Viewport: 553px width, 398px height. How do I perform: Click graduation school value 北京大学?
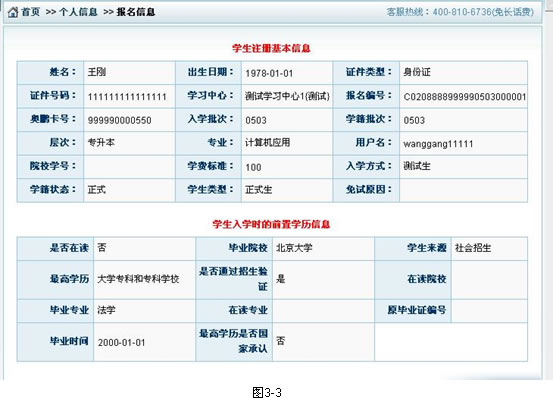[294, 248]
